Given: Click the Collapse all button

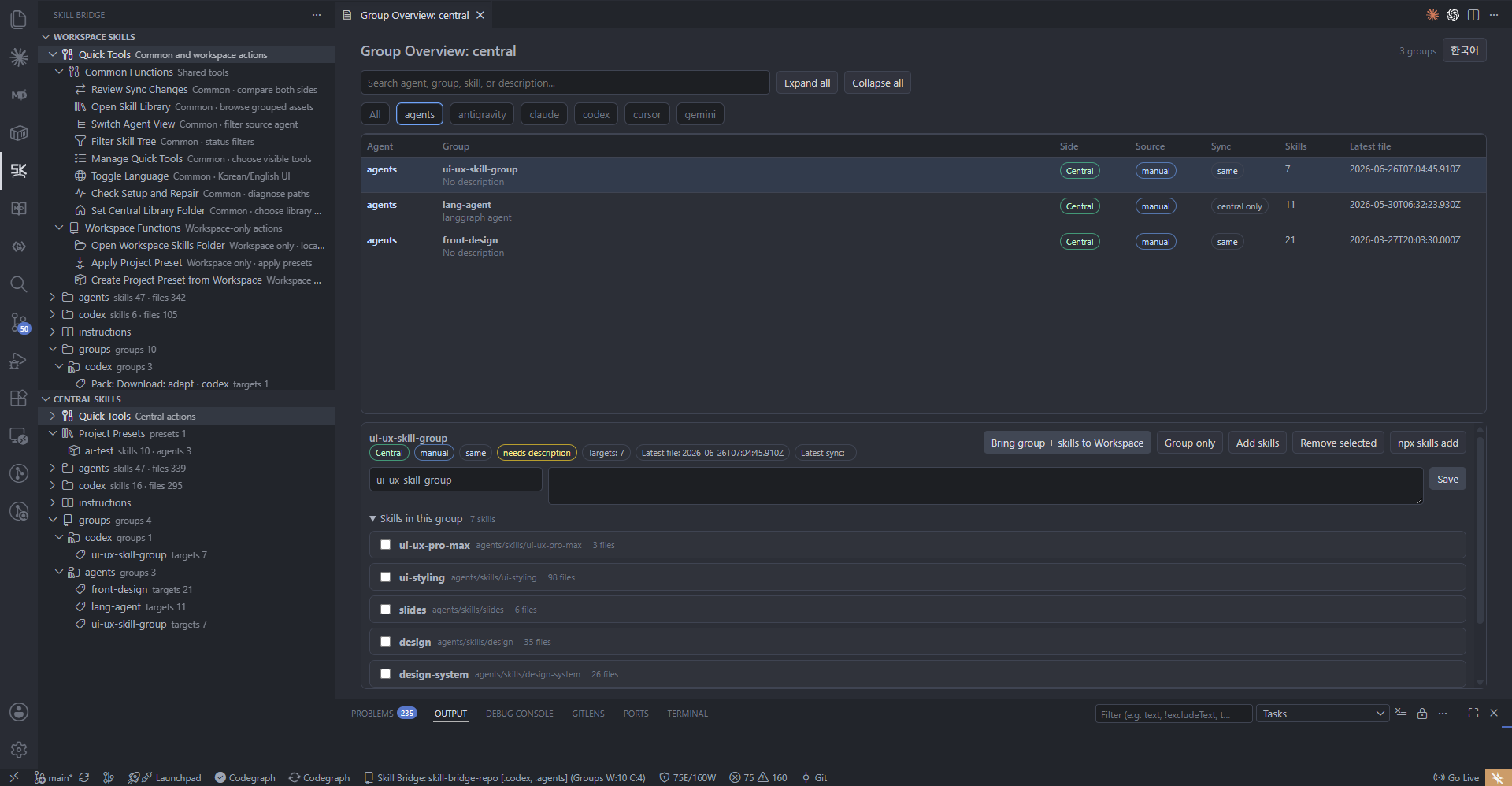Looking at the screenshot, I should (x=877, y=83).
